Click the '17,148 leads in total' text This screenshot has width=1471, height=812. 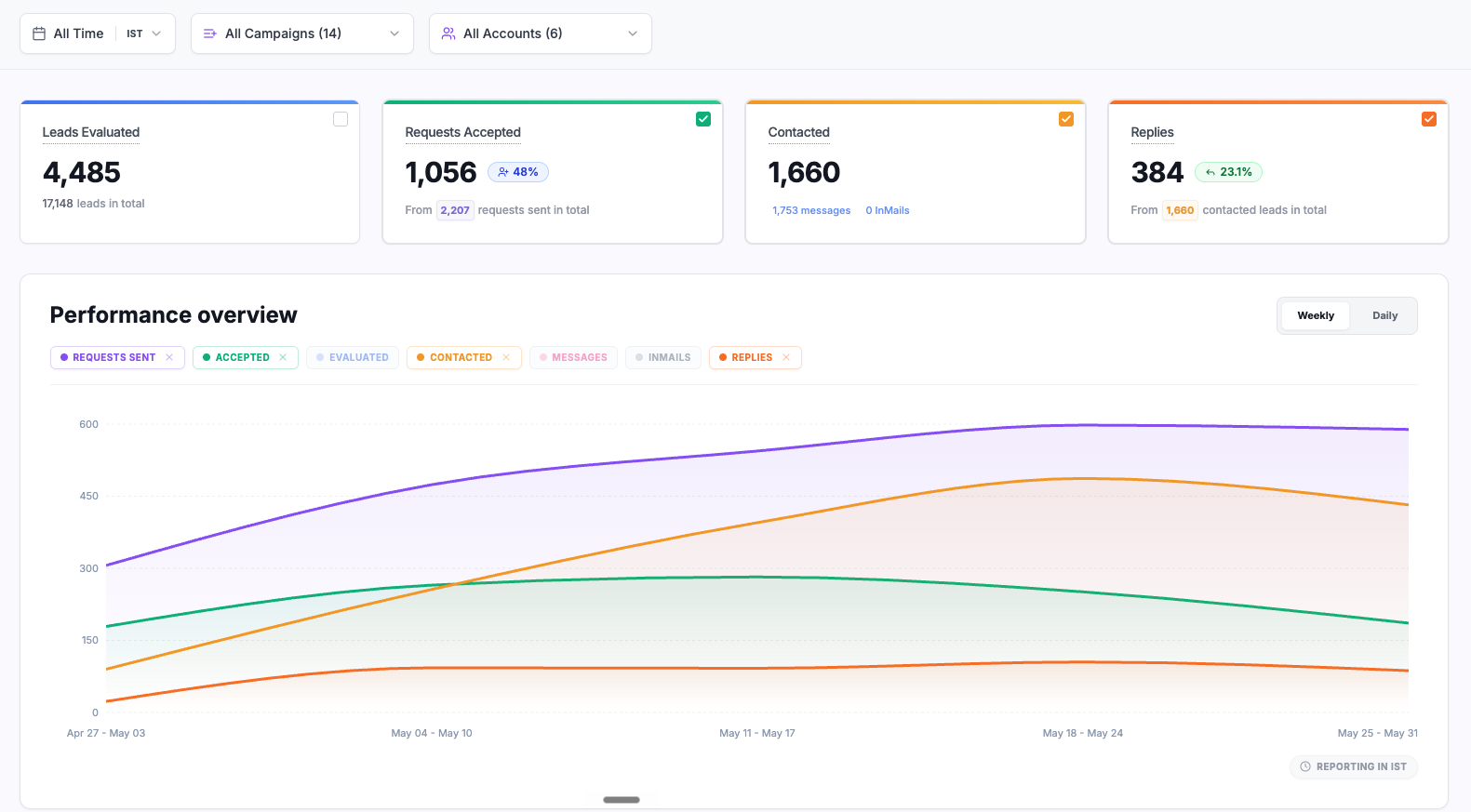93,204
